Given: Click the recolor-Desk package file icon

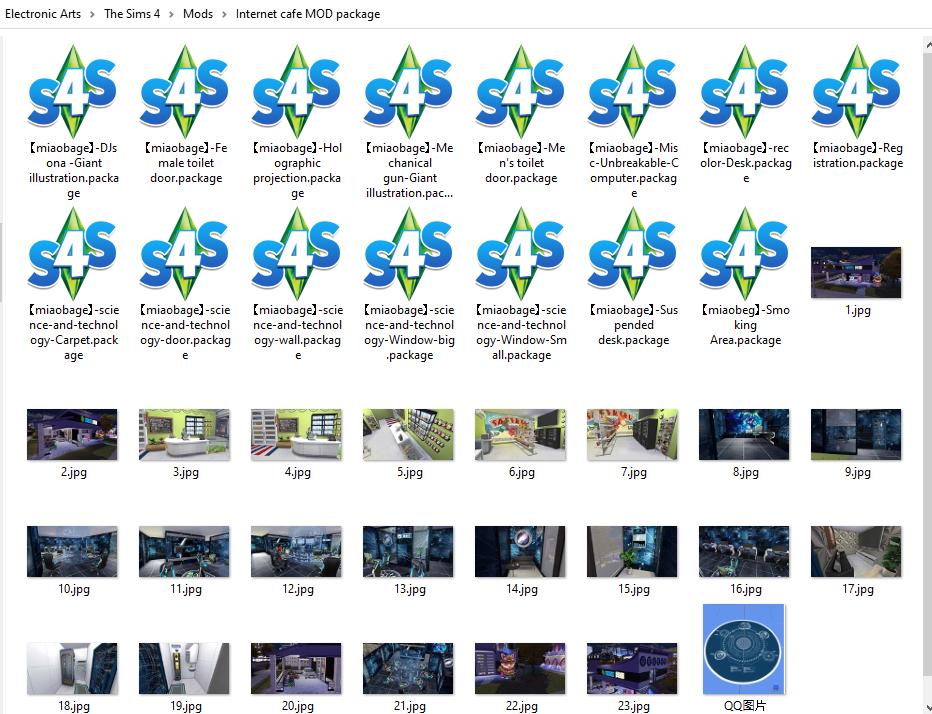Looking at the screenshot, I should point(745,92).
